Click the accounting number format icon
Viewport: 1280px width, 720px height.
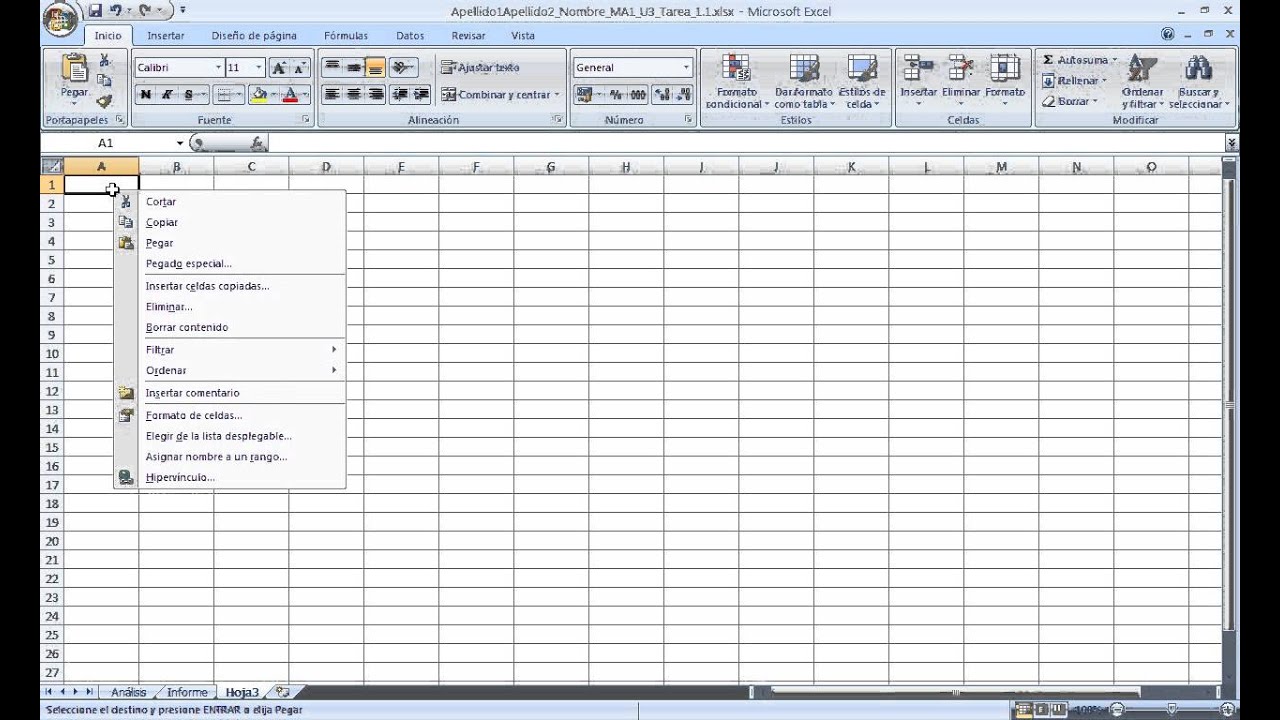[x=586, y=95]
